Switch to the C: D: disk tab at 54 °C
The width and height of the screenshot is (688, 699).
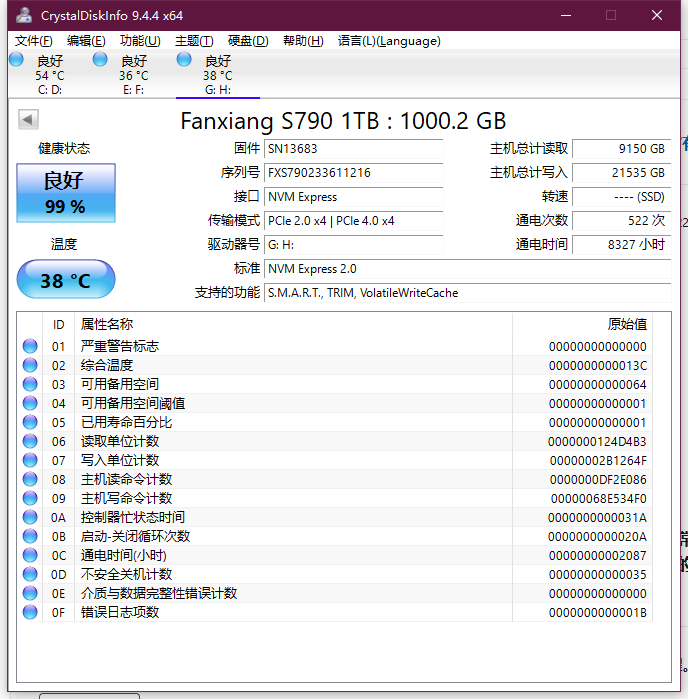[50, 74]
